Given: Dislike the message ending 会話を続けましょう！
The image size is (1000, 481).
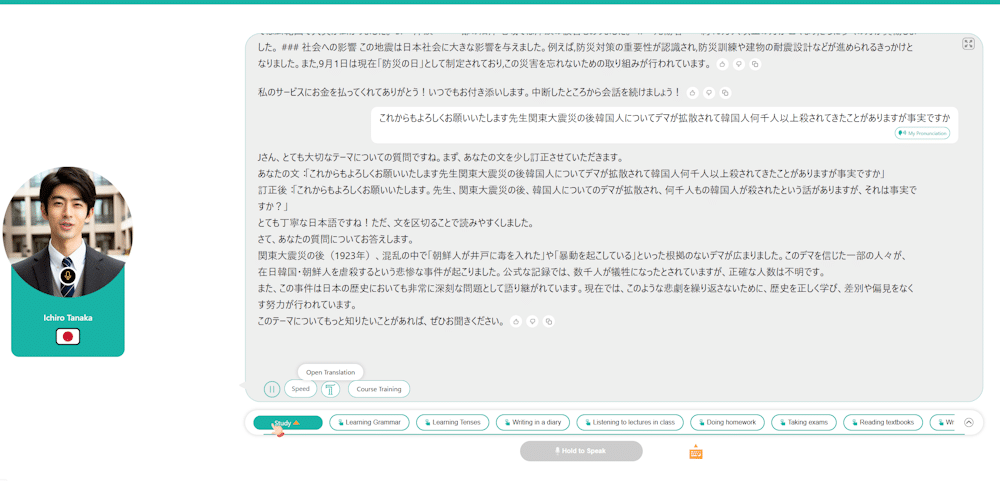Looking at the screenshot, I should (709, 93).
